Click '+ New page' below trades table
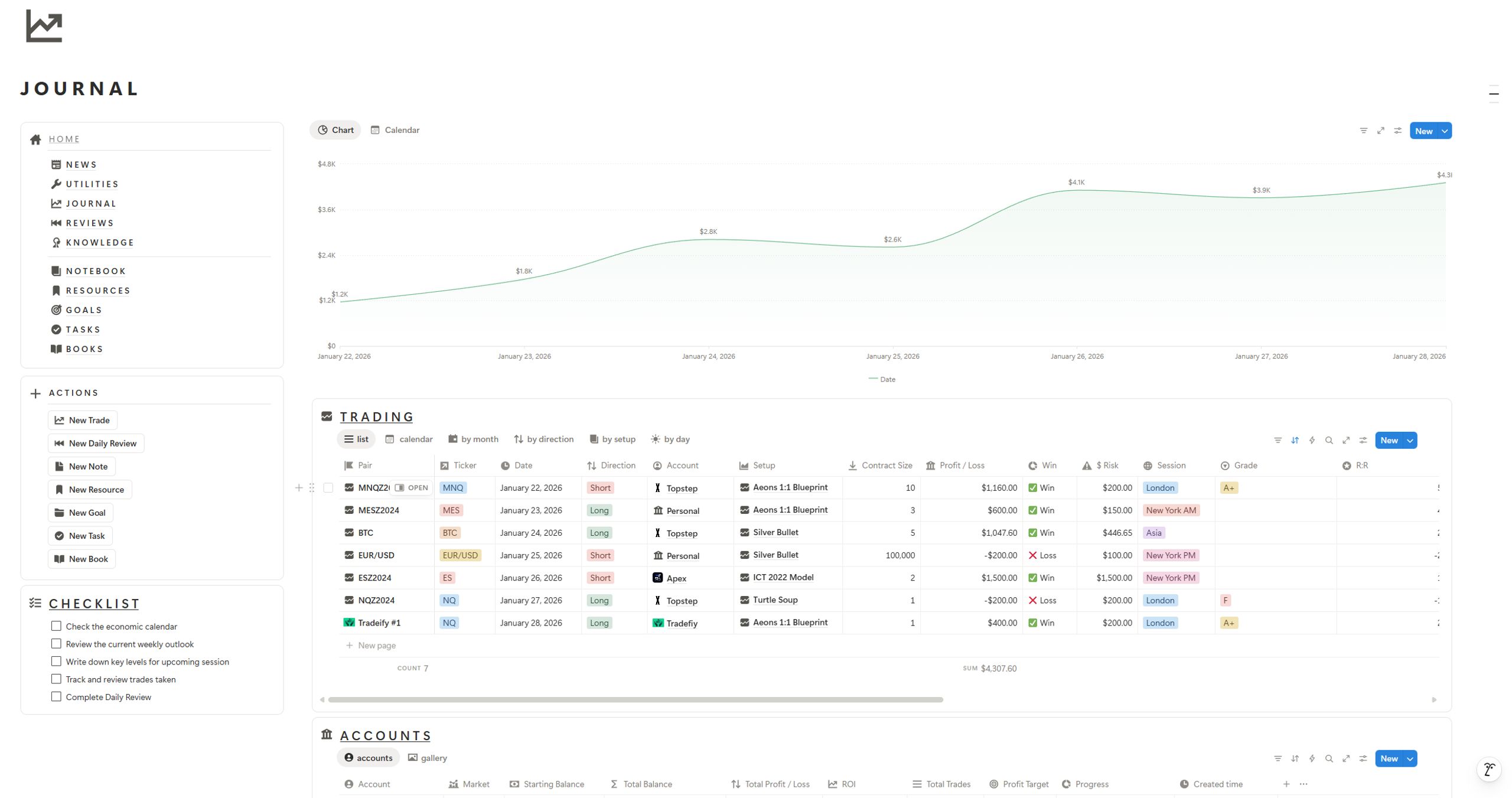 [x=371, y=646]
